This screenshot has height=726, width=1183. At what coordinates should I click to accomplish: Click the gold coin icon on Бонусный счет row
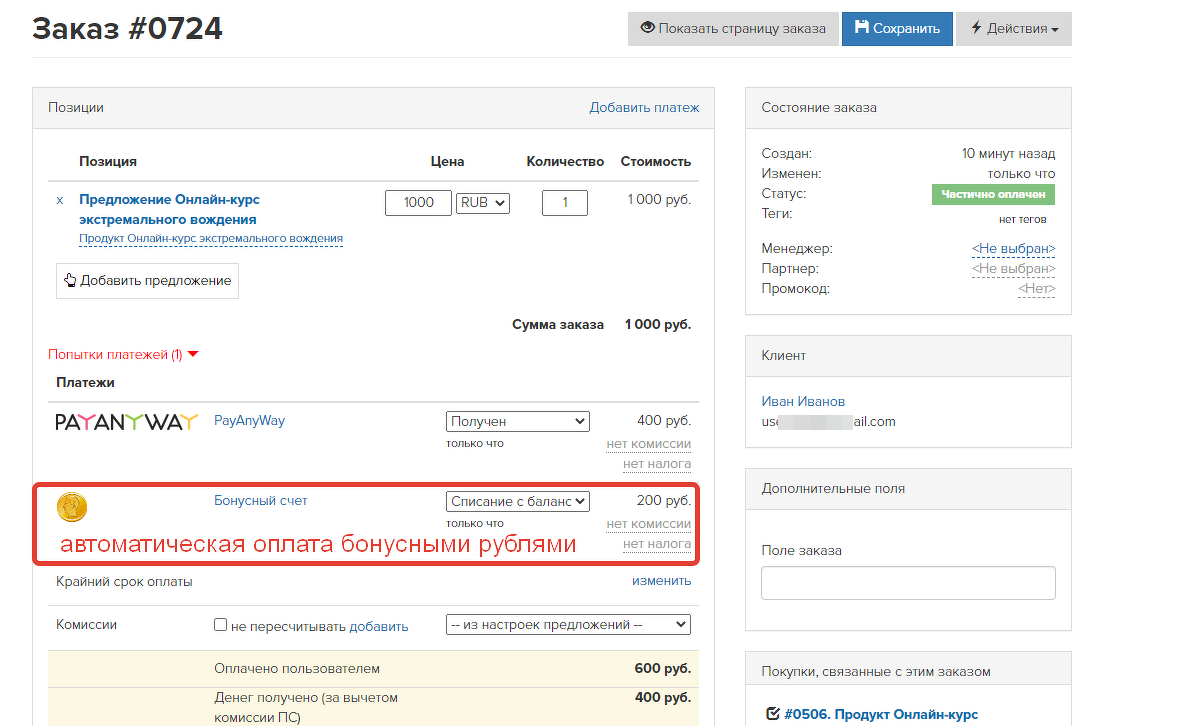71,506
